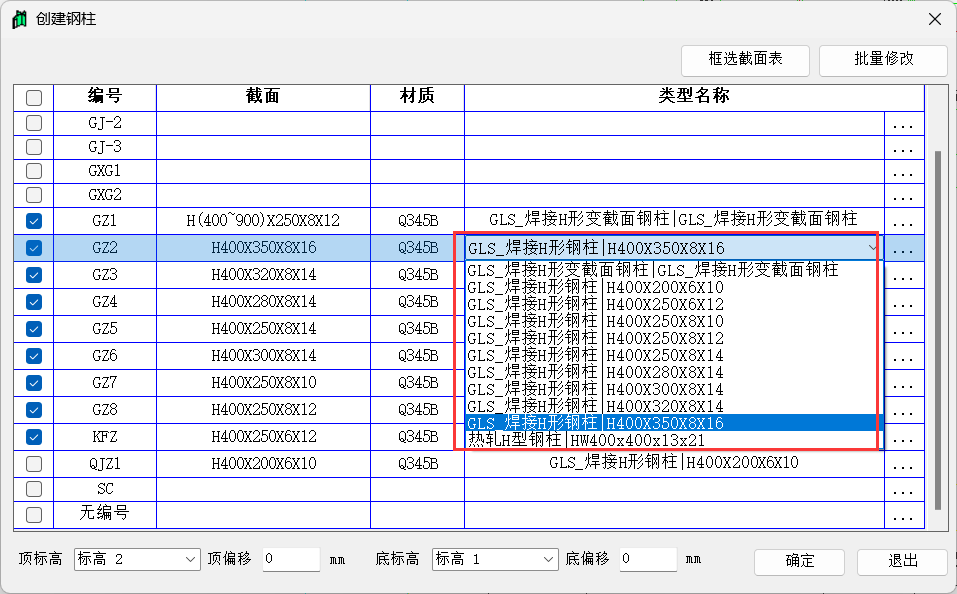The height and width of the screenshot is (594, 957).
Task: Click the ... button in GZ2 row
Action: pos(903,248)
